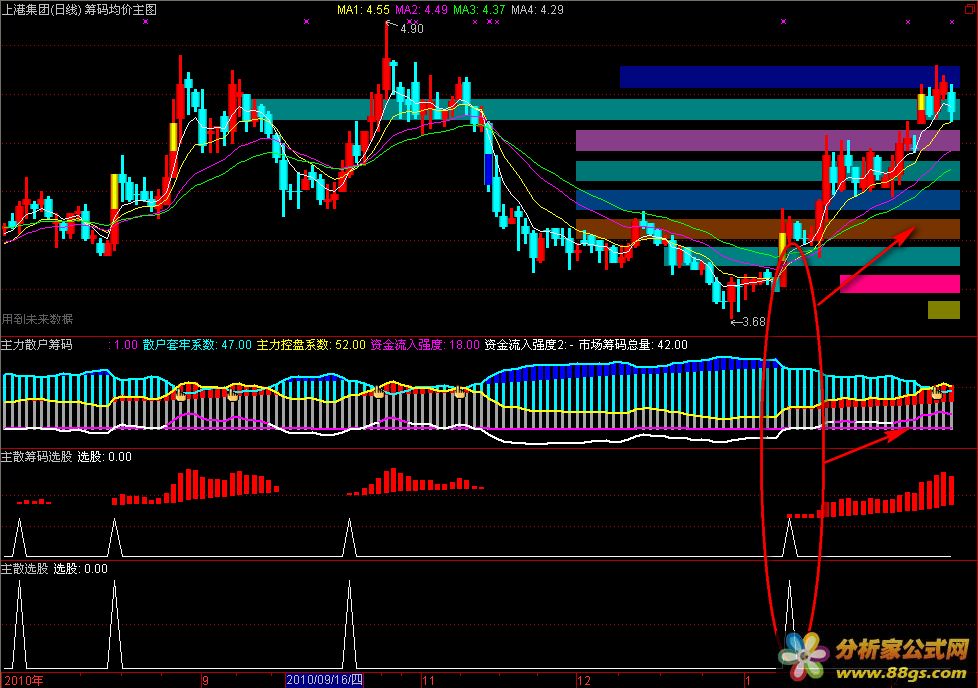
Task: Click month 11 on the time axis
Action: tap(428, 681)
